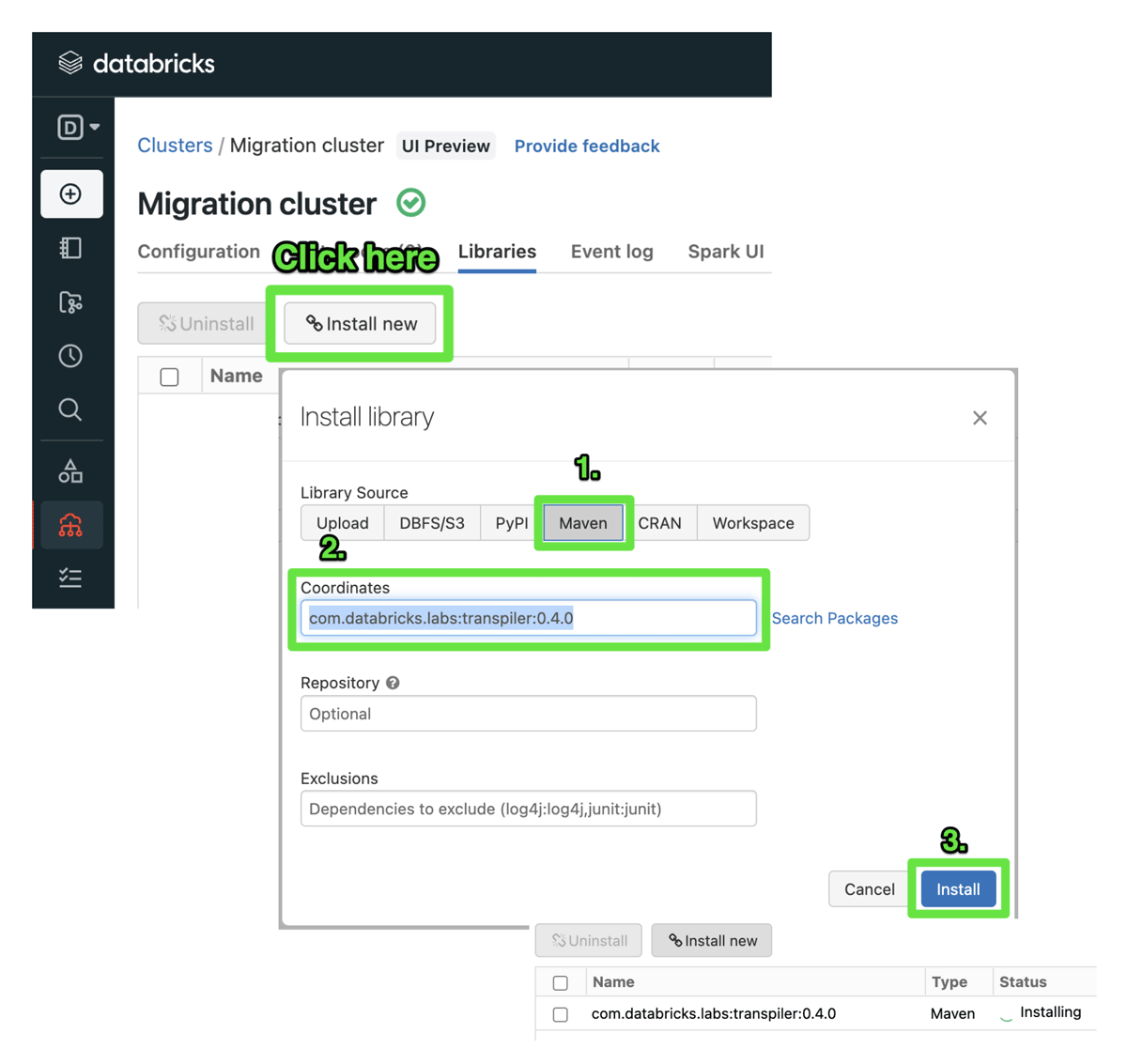Click the Name column header in bottom table
This screenshot has height=1064, width=1127.
tap(613, 981)
